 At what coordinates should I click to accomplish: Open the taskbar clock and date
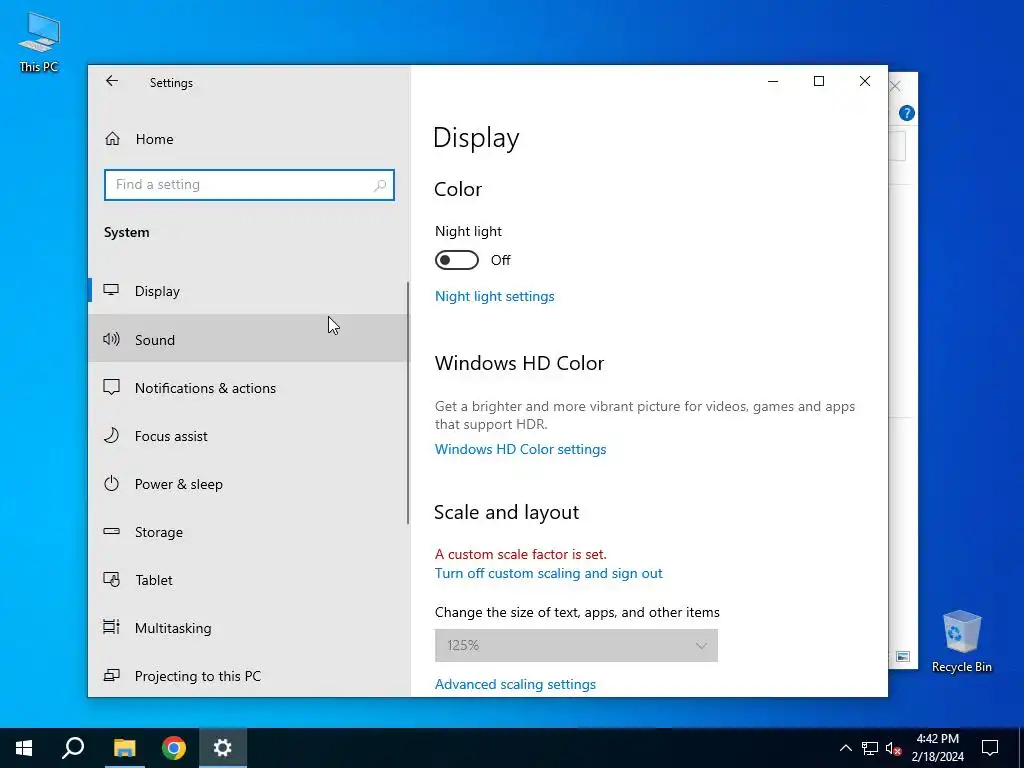(938, 748)
